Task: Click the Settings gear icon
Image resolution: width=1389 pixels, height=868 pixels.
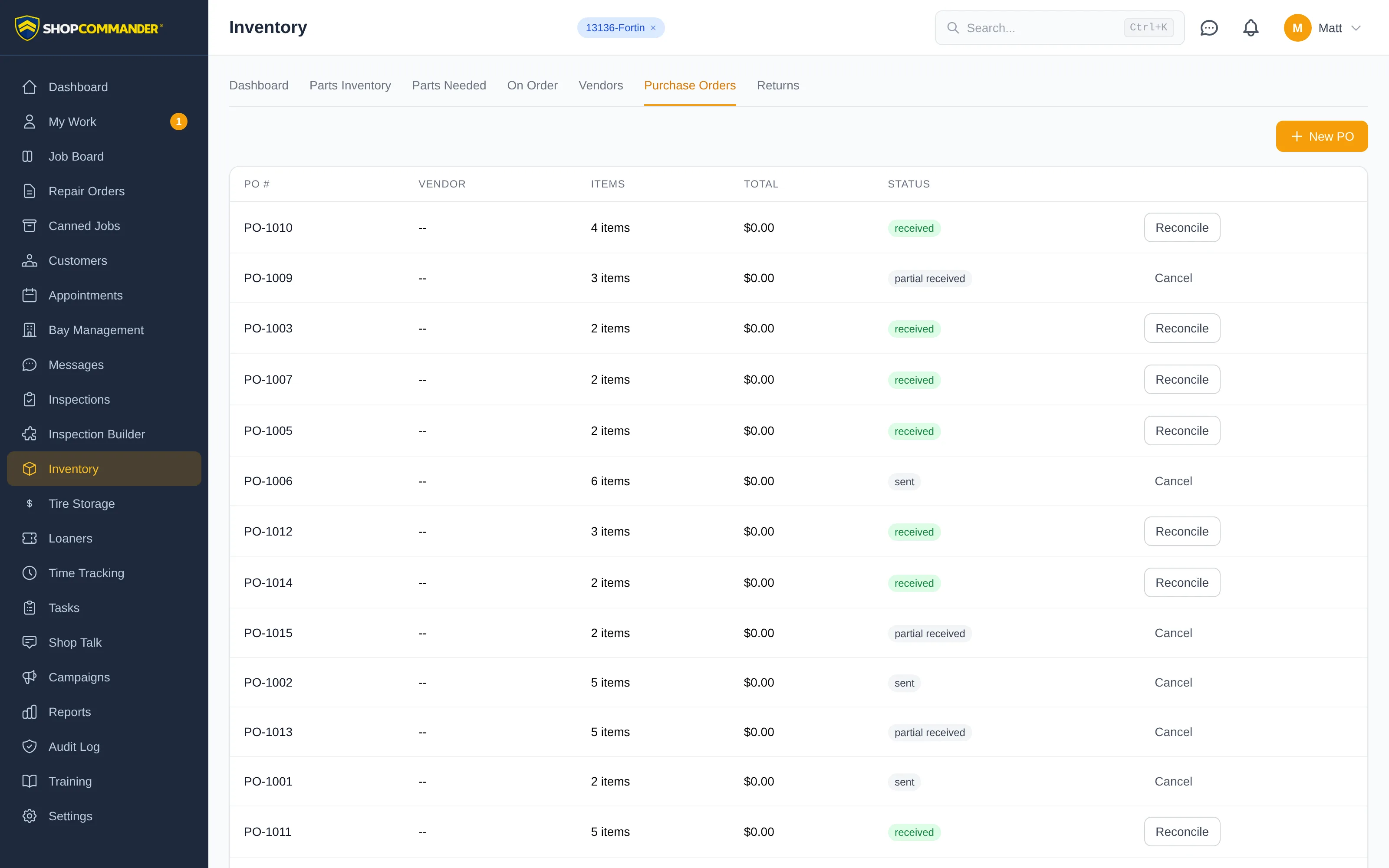Action: 29,816
